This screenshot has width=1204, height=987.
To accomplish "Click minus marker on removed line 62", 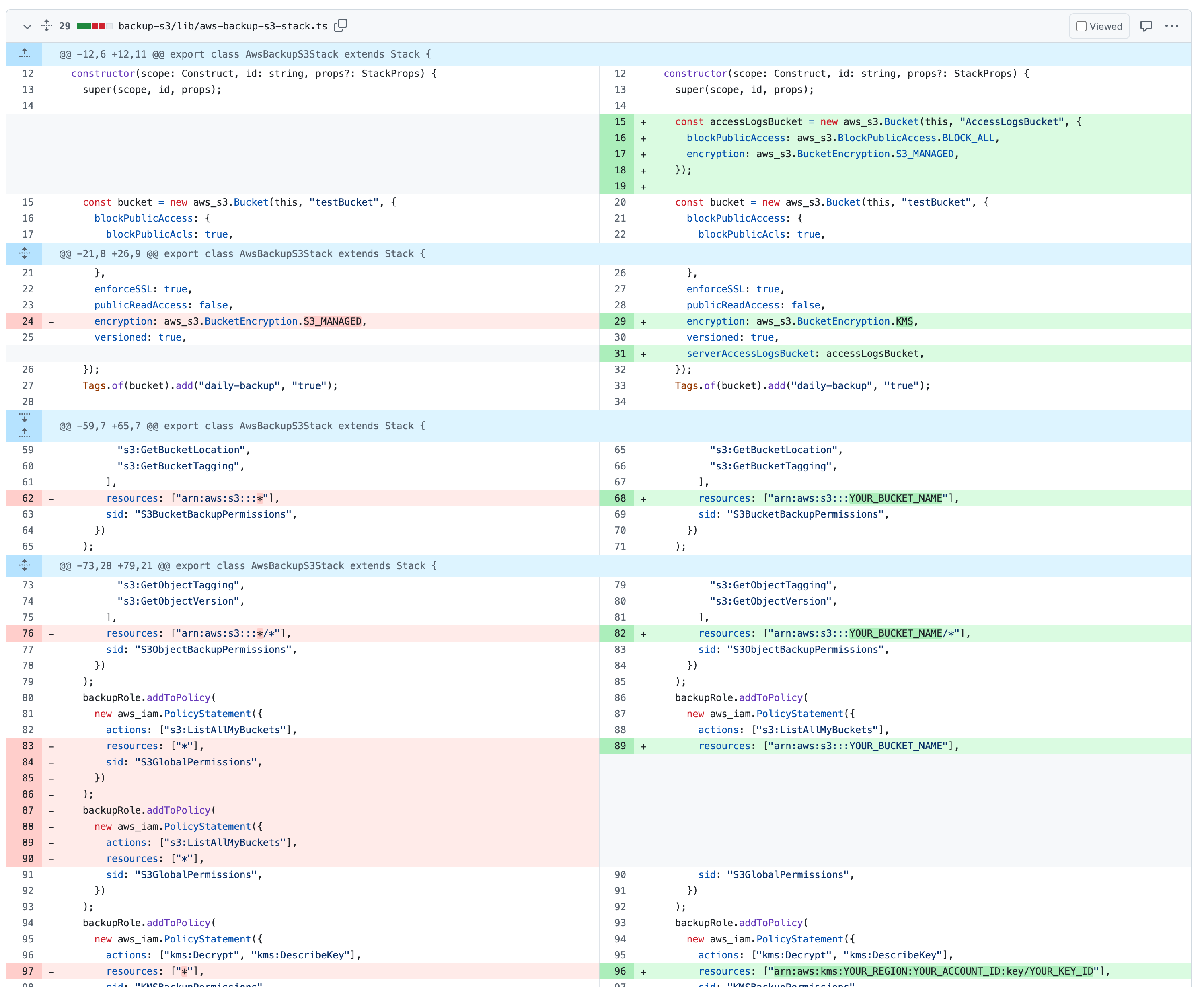I will tap(51, 499).
